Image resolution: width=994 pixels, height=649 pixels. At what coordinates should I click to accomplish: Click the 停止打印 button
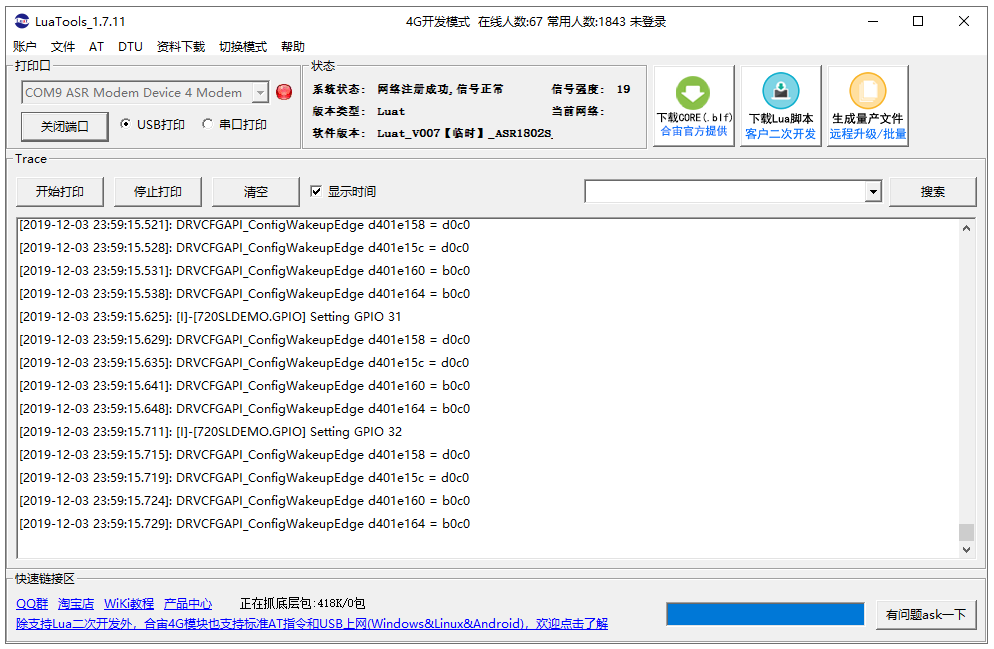pos(158,191)
